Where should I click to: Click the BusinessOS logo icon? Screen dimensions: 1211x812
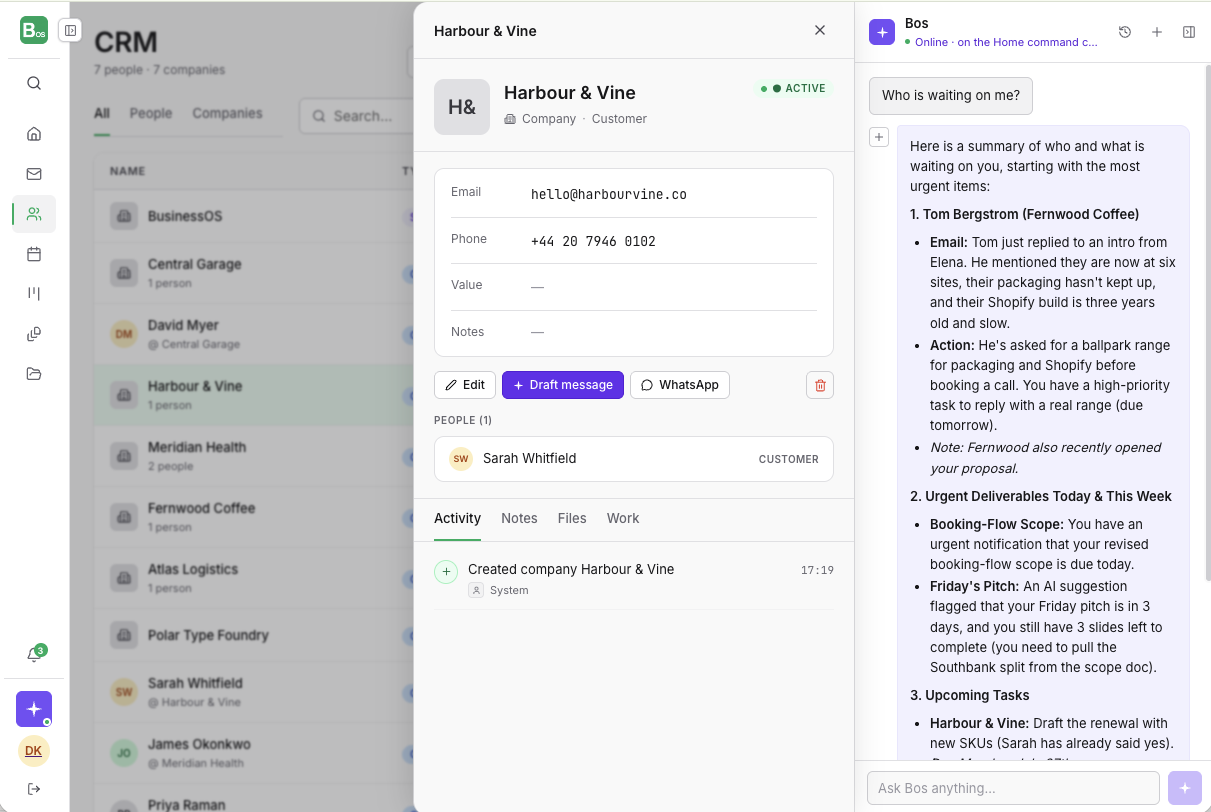[x=34, y=30]
